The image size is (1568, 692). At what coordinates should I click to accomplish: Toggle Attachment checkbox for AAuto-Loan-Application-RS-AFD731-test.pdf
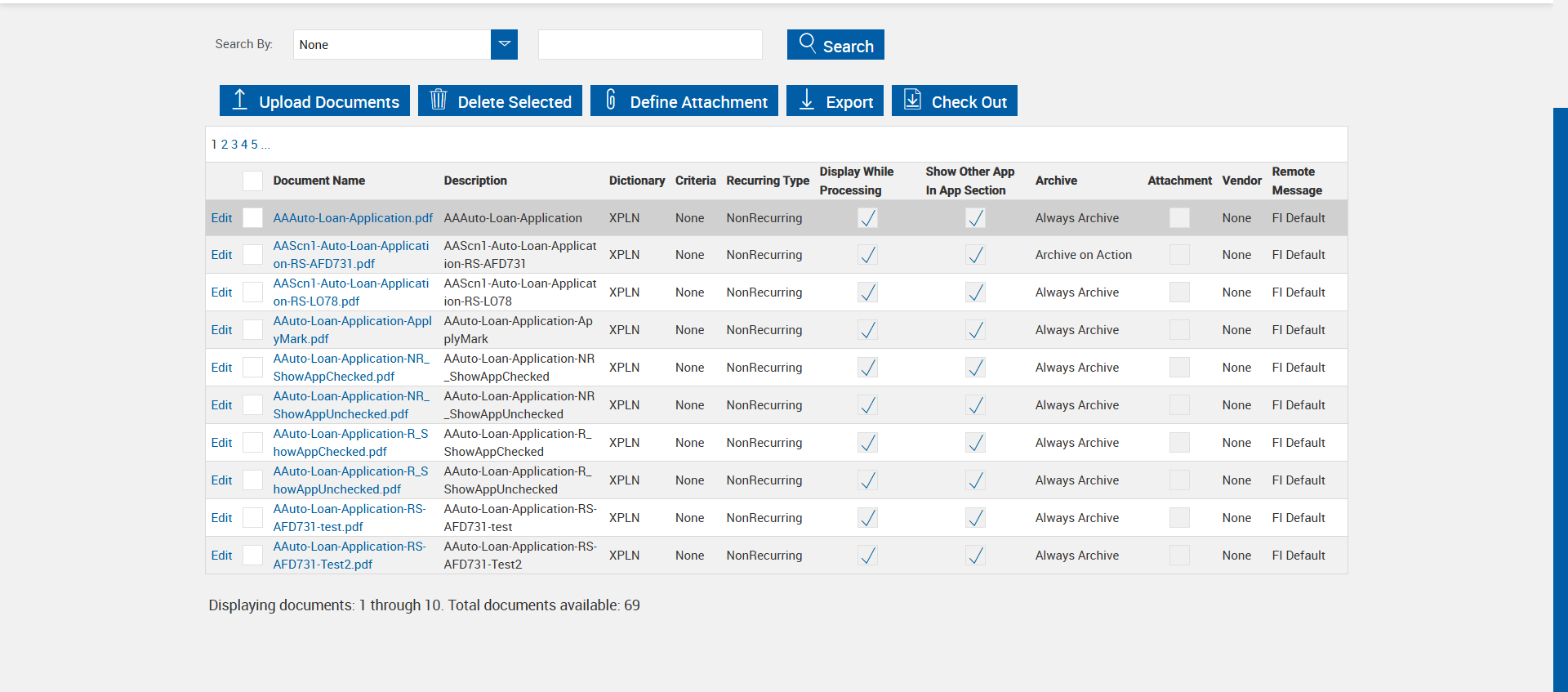(x=1179, y=518)
